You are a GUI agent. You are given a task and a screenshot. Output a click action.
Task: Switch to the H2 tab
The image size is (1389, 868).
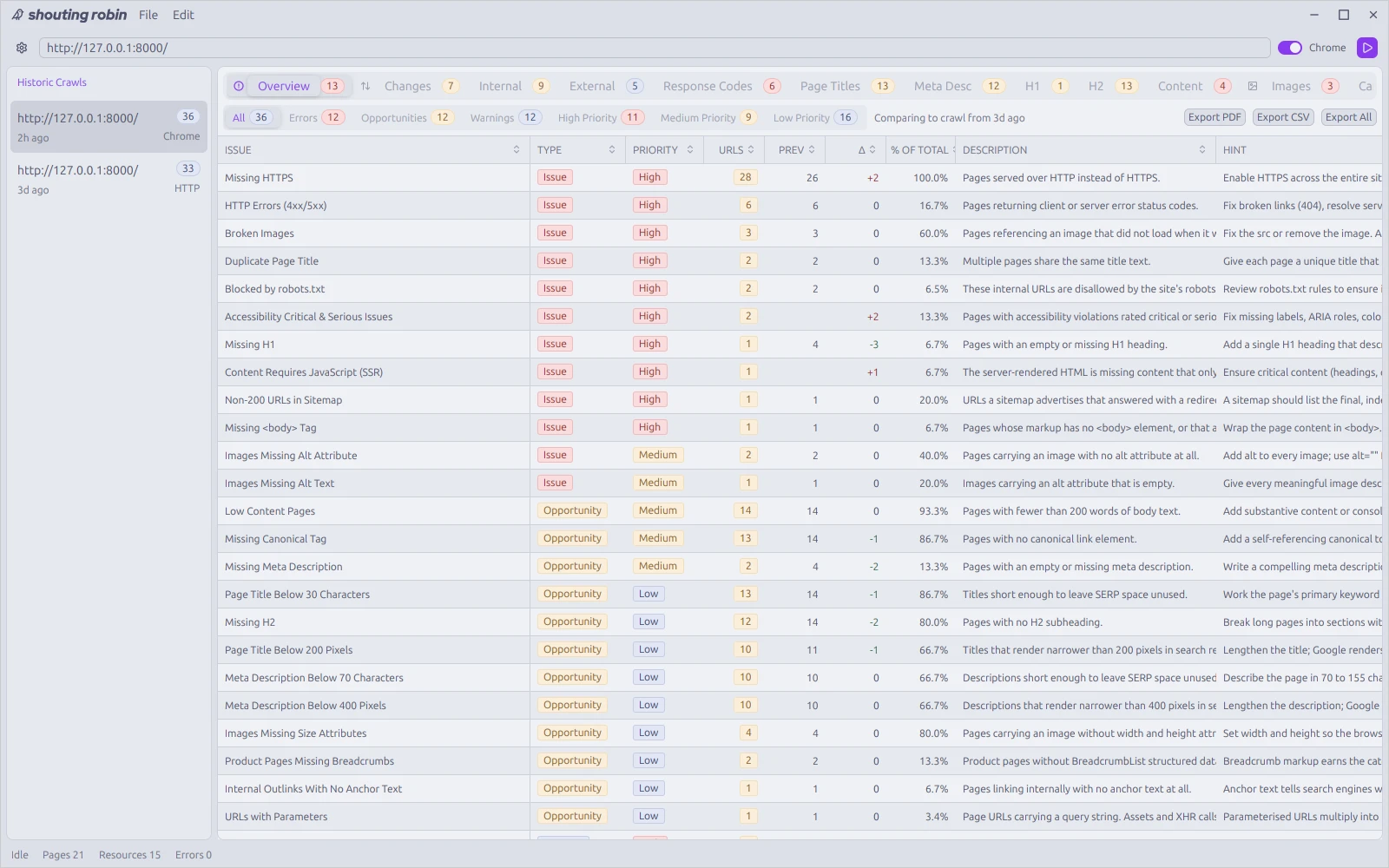click(x=1111, y=86)
